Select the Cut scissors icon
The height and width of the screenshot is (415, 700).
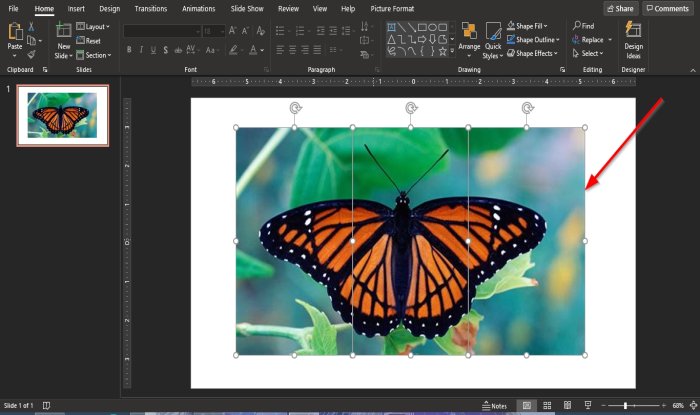(32, 27)
